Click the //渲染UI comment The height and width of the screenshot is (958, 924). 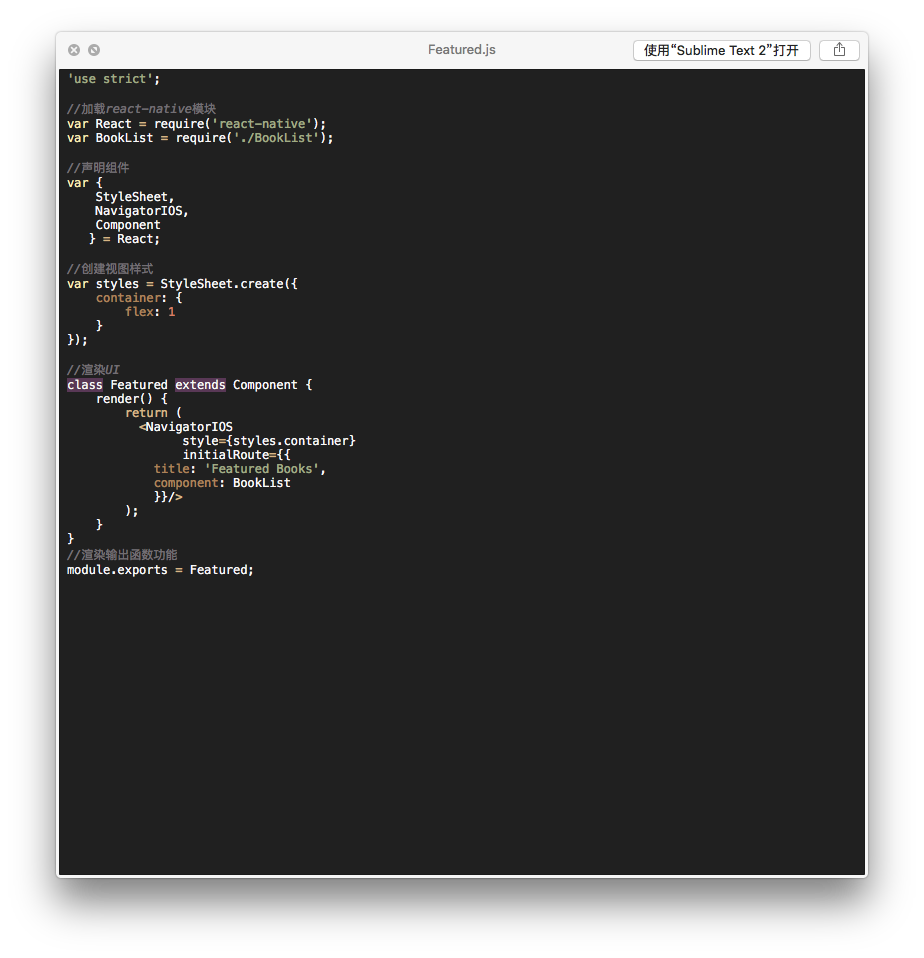[x=93, y=370]
